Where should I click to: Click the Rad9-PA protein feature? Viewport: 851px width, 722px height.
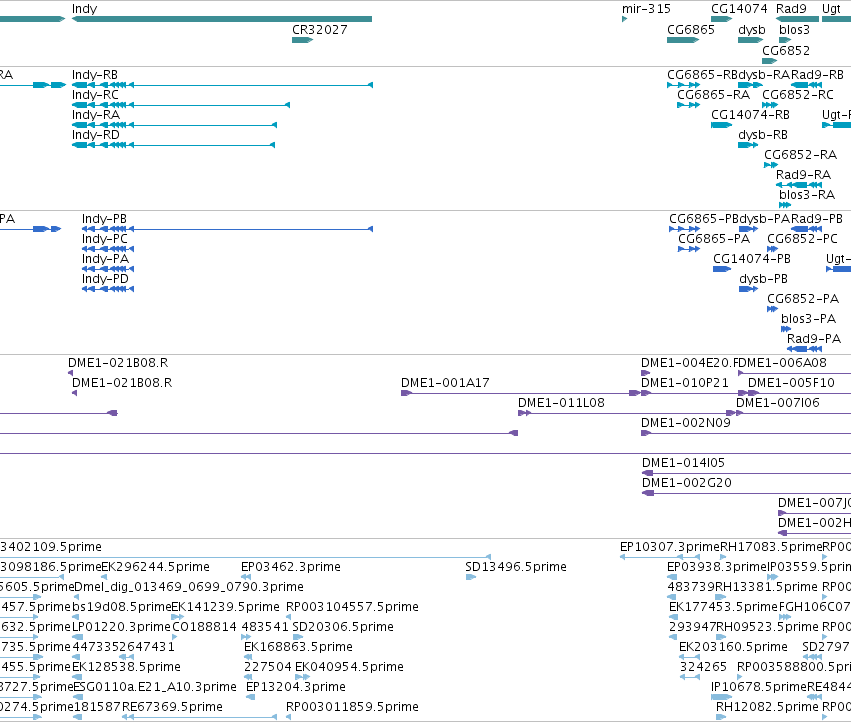pos(804,349)
